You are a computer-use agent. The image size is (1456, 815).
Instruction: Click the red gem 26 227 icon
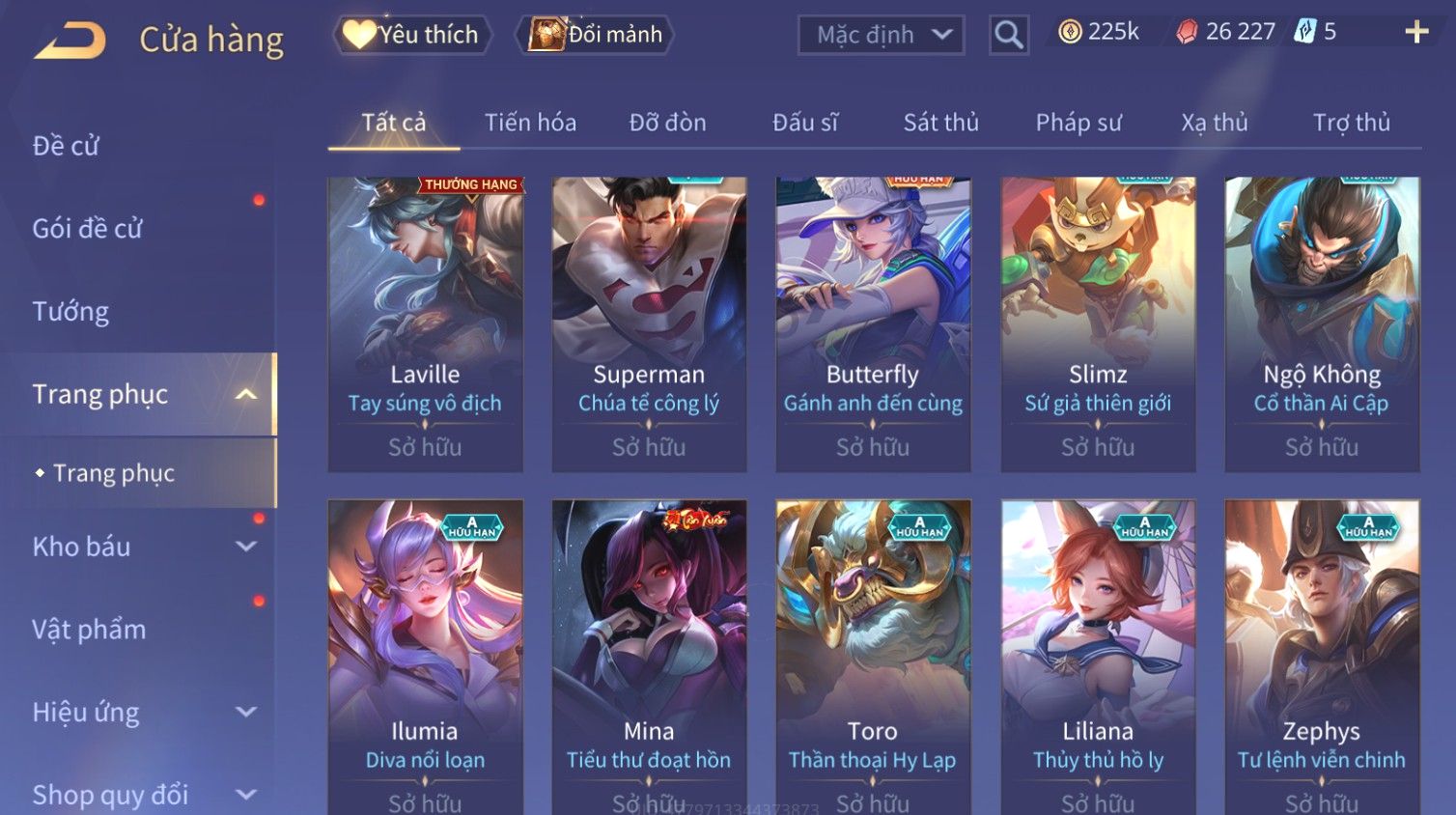pyautogui.click(x=1187, y=32)
